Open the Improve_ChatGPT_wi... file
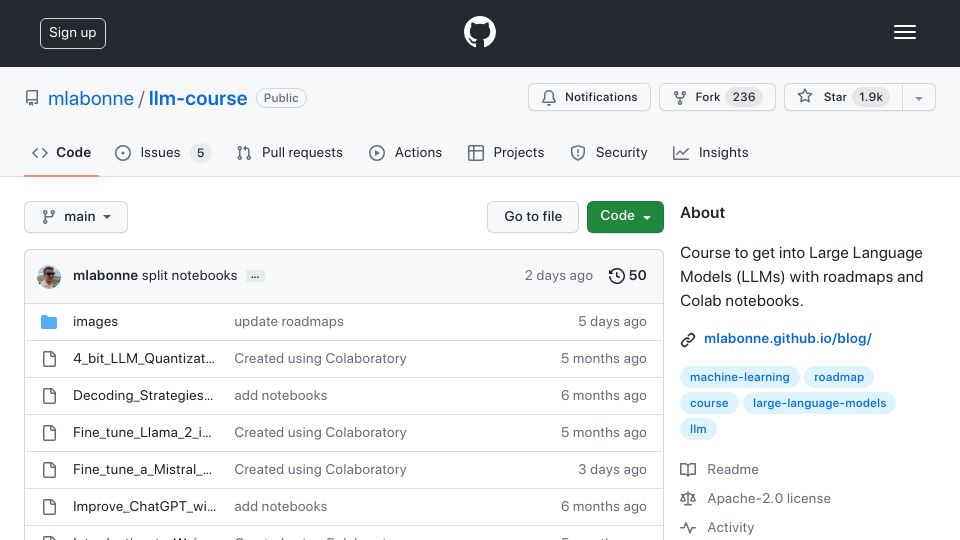Viewport: 960px width, 540px height. 144,507
